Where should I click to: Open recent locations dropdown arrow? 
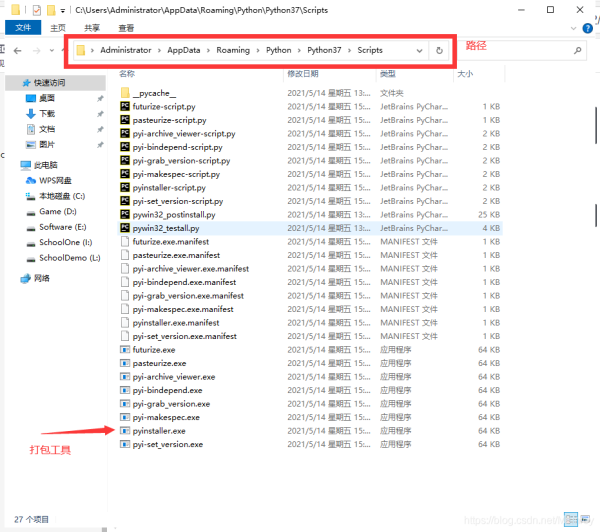[52, 51]
